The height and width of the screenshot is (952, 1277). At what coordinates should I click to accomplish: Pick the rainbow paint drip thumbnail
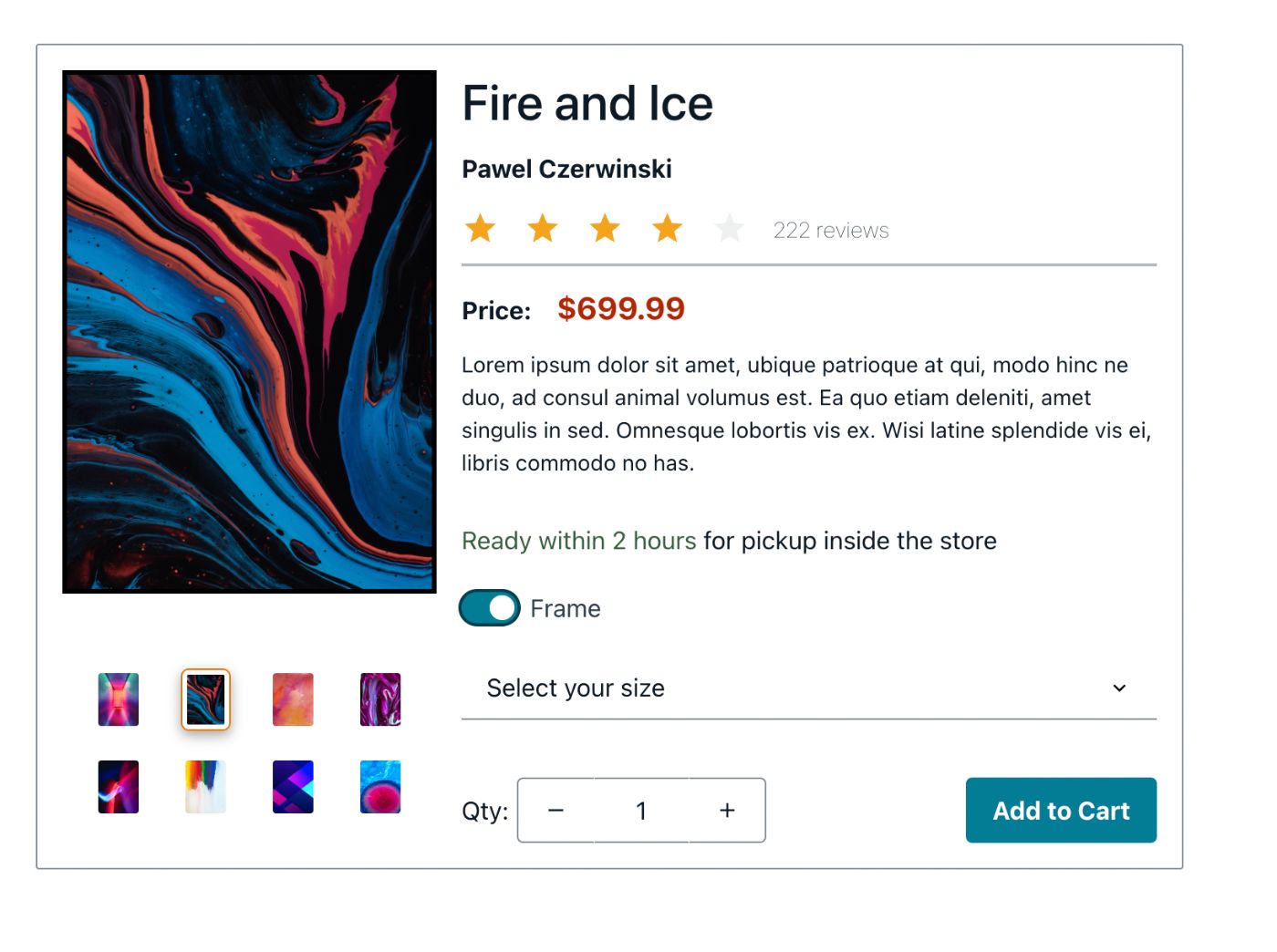click(206, 786)
